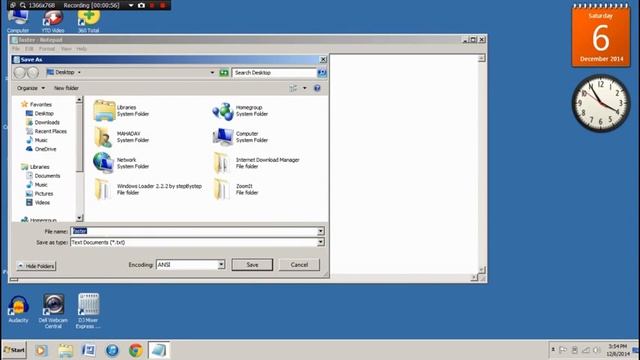Screen dimensions: 640x360
Task: Select the MAHADAY user folder icon
Action: click(x=103, y=137)
